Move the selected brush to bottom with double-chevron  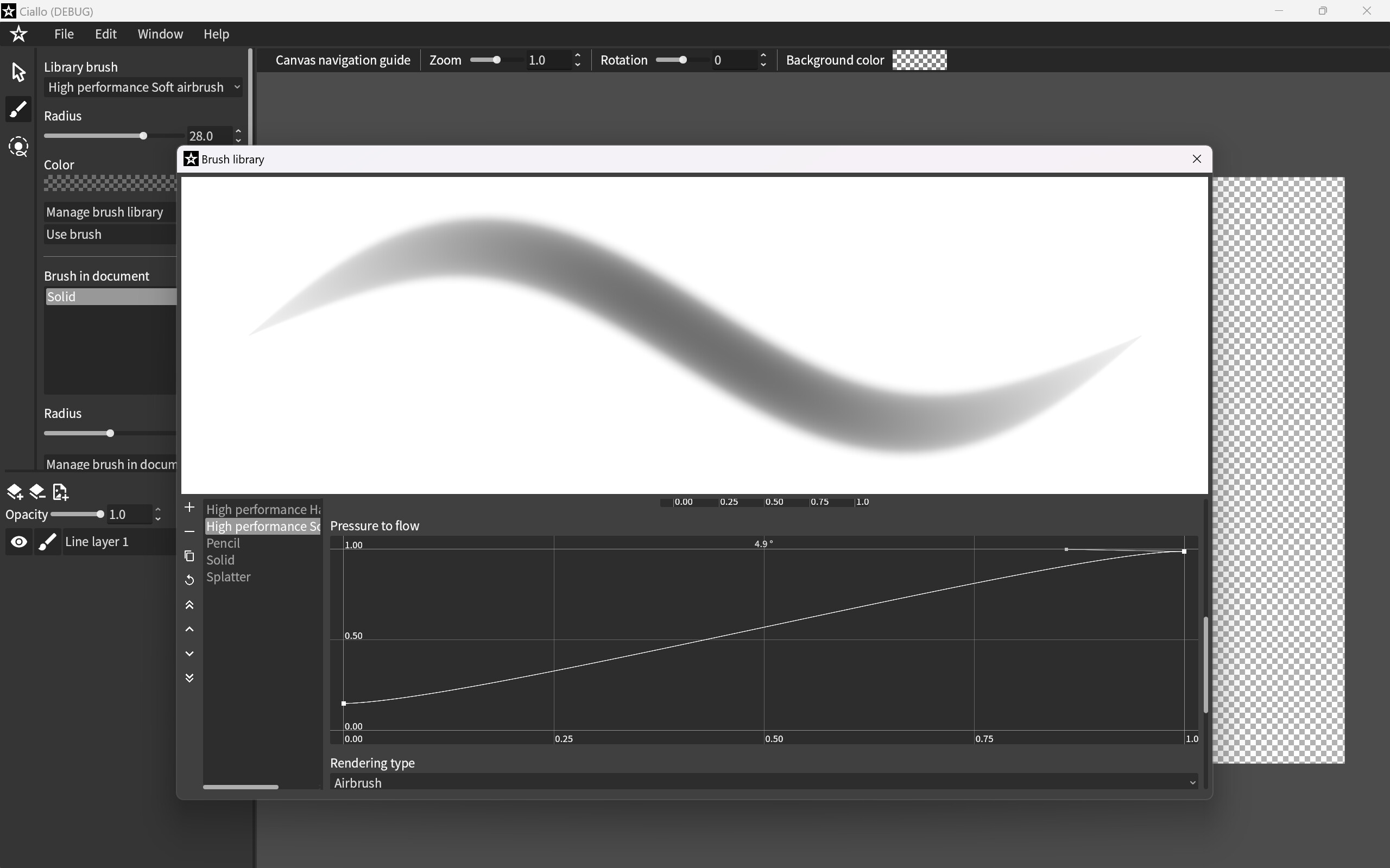pyautogui.click(x=189, y=678)
